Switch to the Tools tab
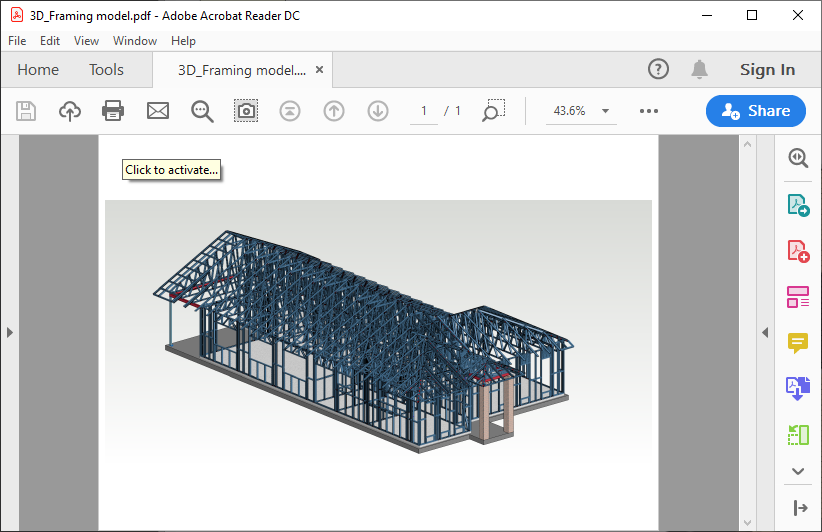 coord(106,70)
